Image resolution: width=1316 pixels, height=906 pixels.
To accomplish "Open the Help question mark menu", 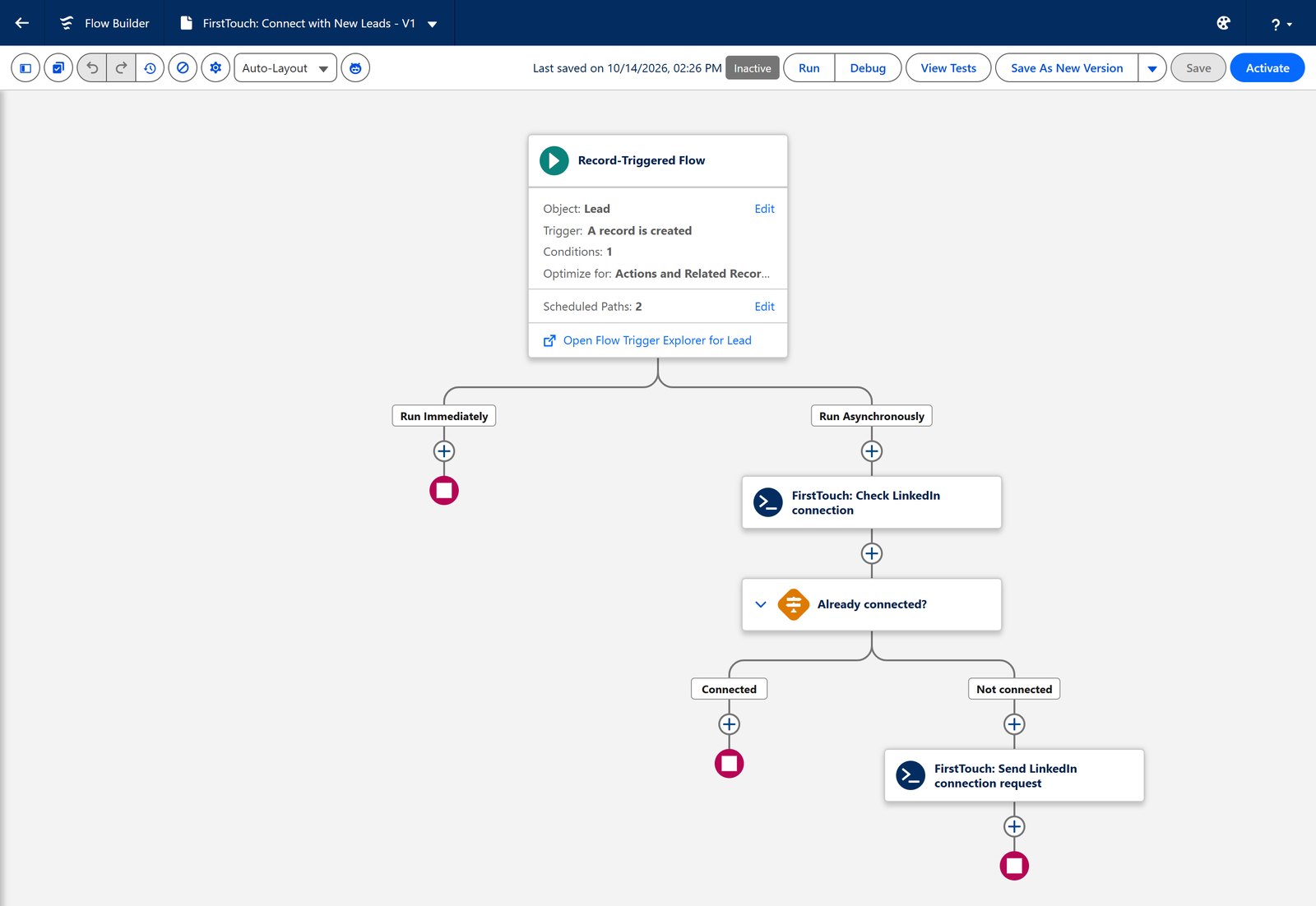I will 1281,24.
